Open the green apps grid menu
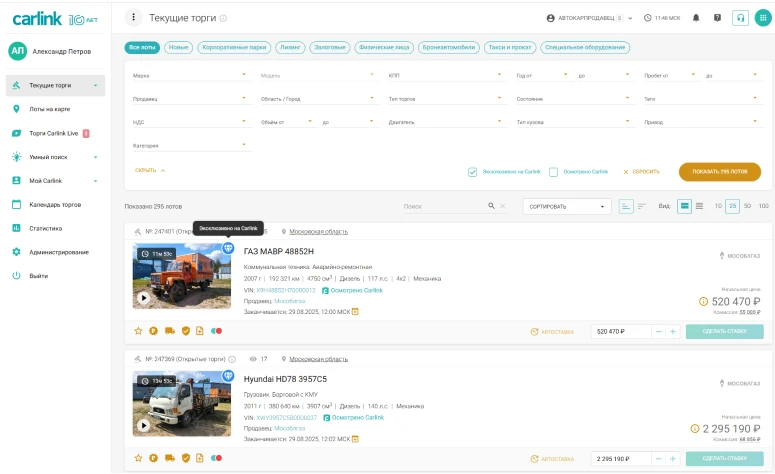The image size is (775, 474). click(761, 18)
